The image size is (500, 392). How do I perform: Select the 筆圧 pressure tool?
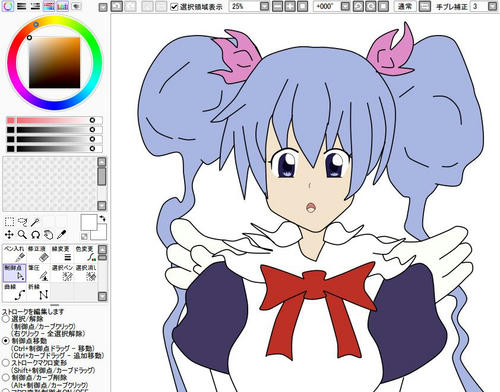pos(38,273)
